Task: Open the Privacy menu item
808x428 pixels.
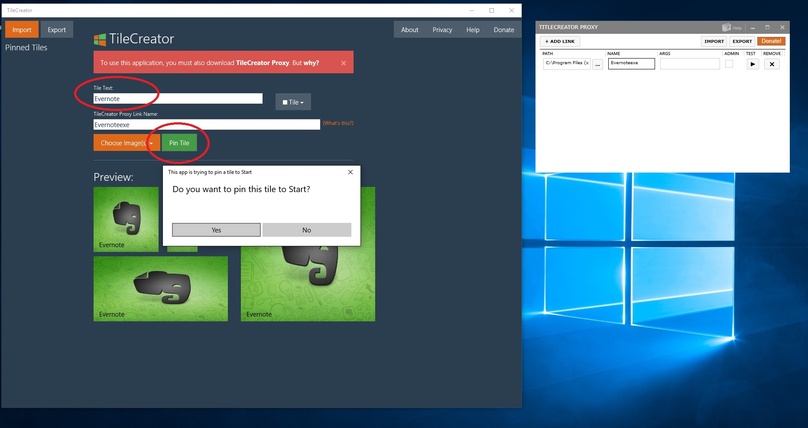Action: pyautogui.click(x=442, y=29)
